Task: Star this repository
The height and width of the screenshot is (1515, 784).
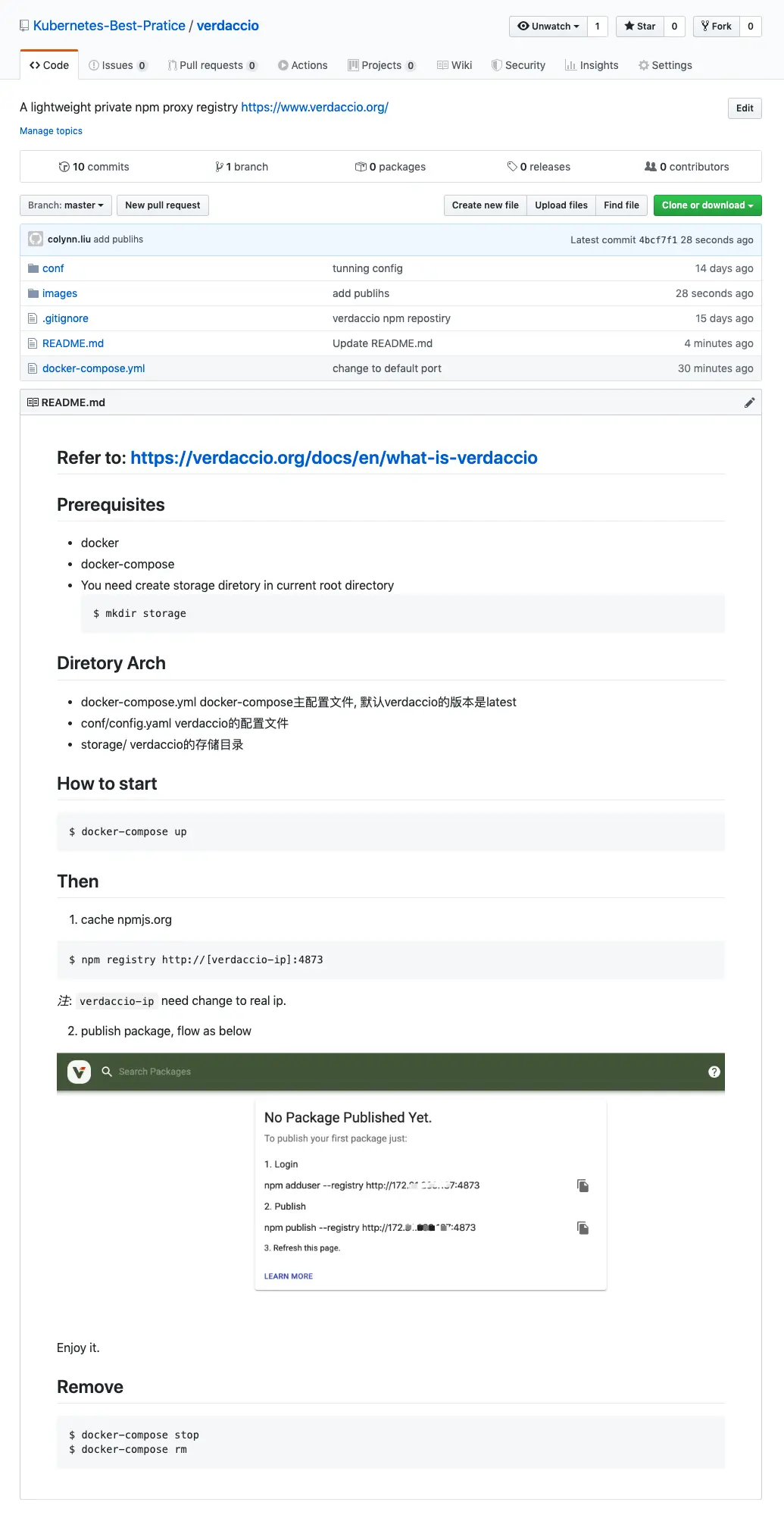Action: (x=640, y=27)
